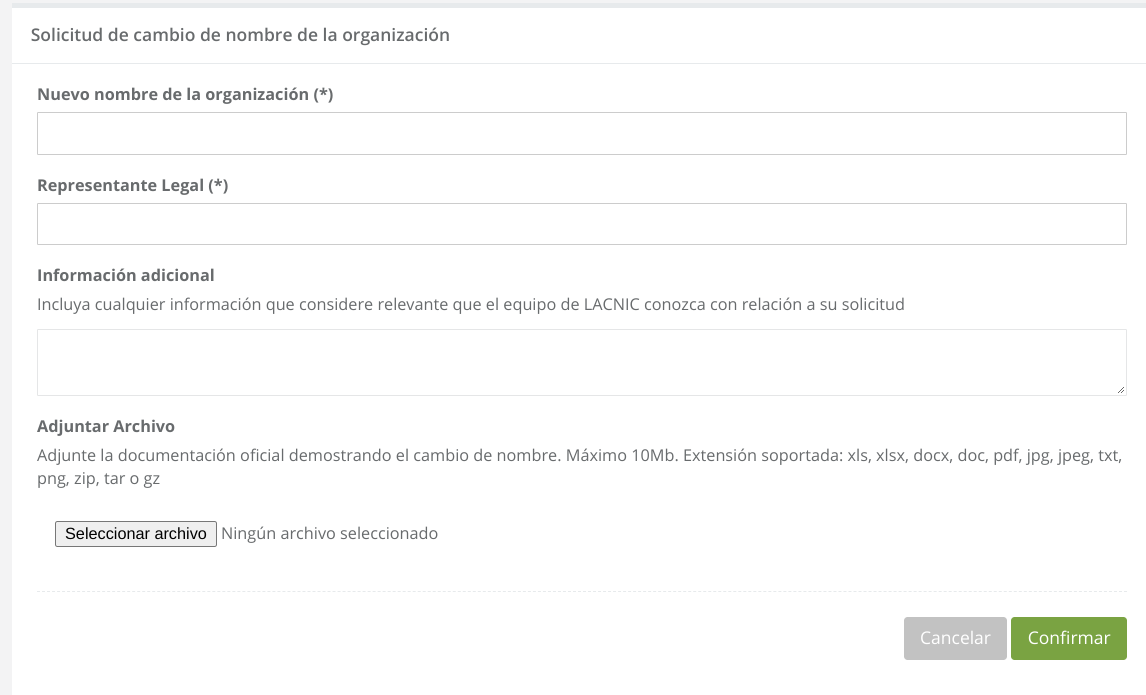
Task: Click the second line listing png, zip, tar
Action: point(98,478)
